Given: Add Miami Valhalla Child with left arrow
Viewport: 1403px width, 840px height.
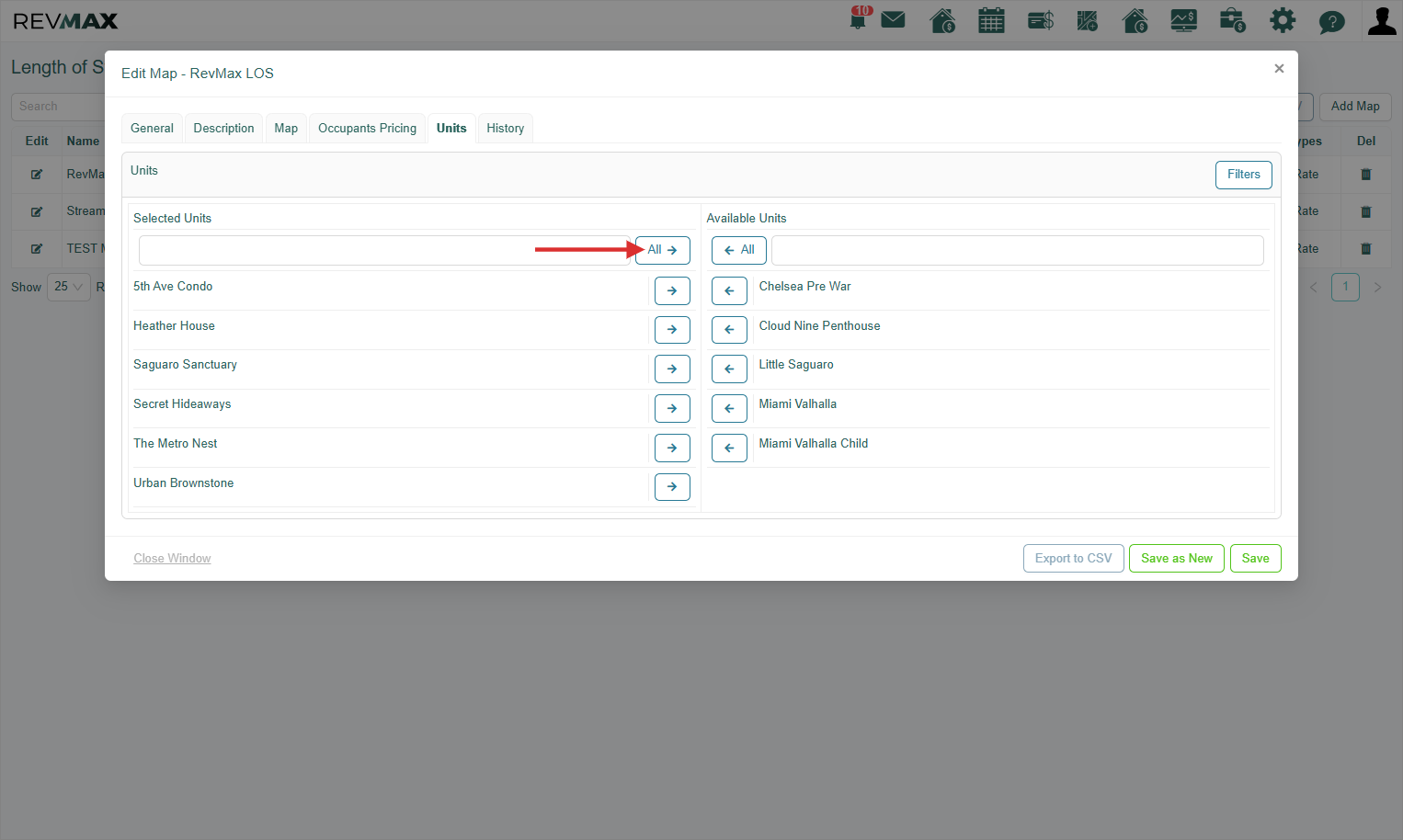Looking at the screenshot, I should pos(729,448).
